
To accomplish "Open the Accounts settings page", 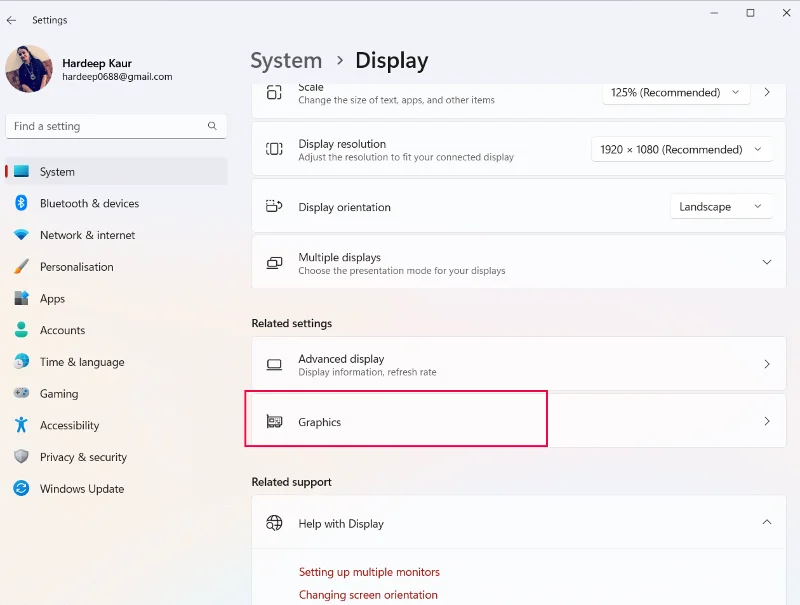I will coord(116,330).
